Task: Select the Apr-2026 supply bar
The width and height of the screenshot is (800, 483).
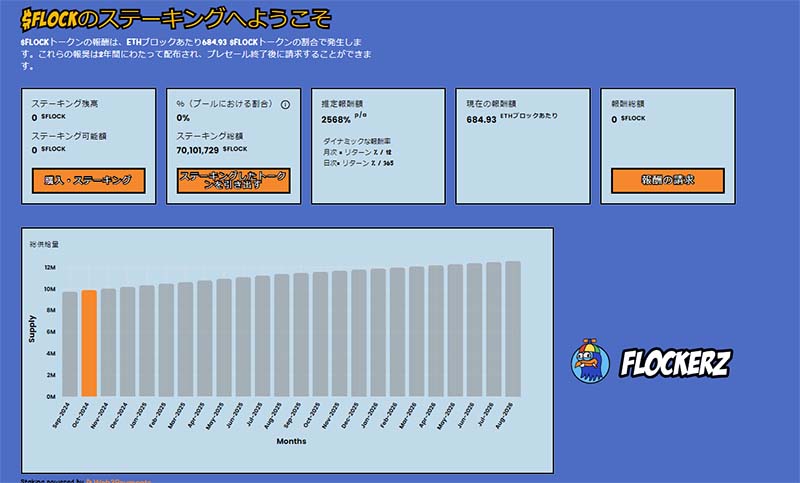Action: [436, 331]
